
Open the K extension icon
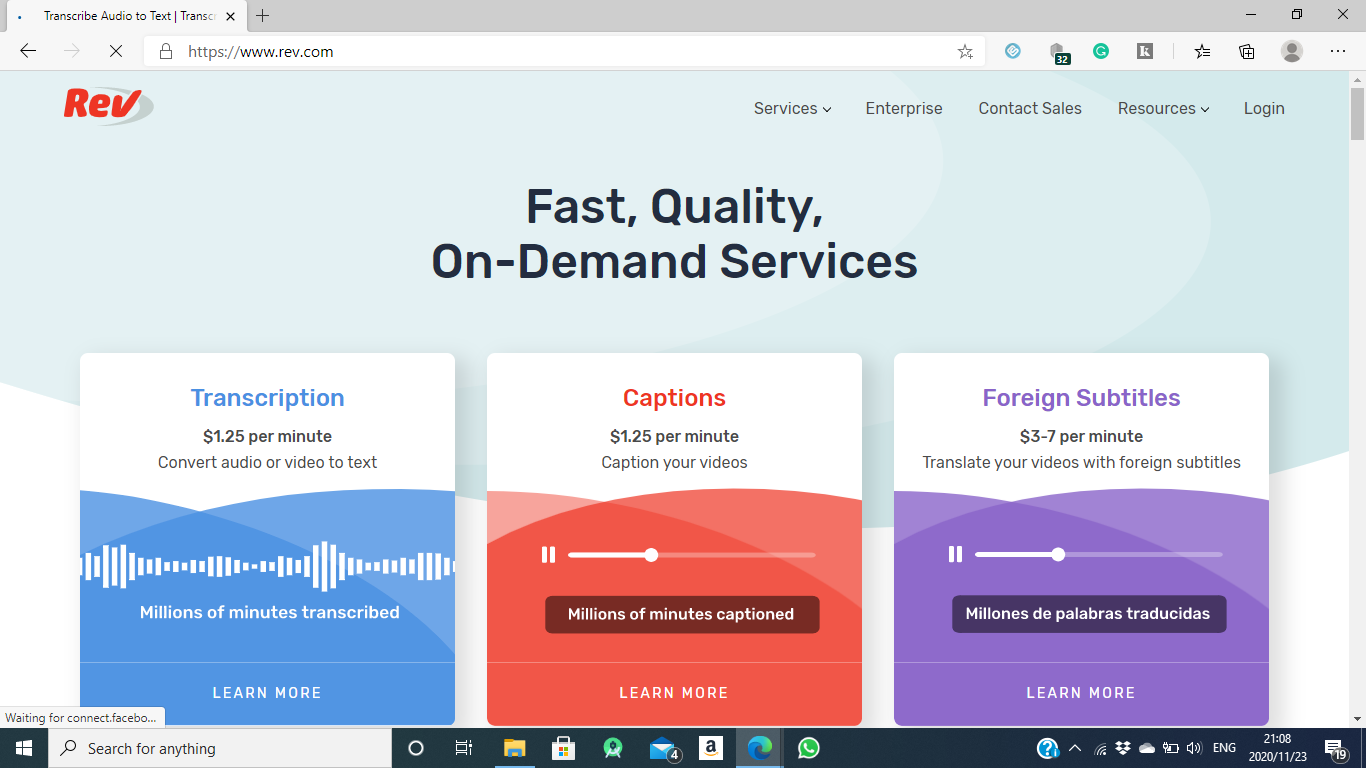point(1145,51)
